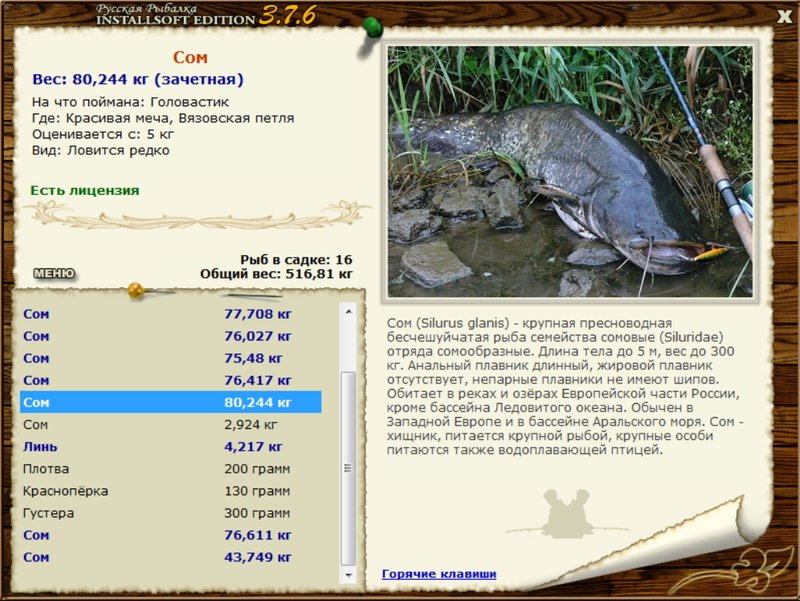Click the Рыб в садке: 16 text
Image resolution: width=800 pixels, height=601 pixels.
pyautogui.click(x=296, y=260)
